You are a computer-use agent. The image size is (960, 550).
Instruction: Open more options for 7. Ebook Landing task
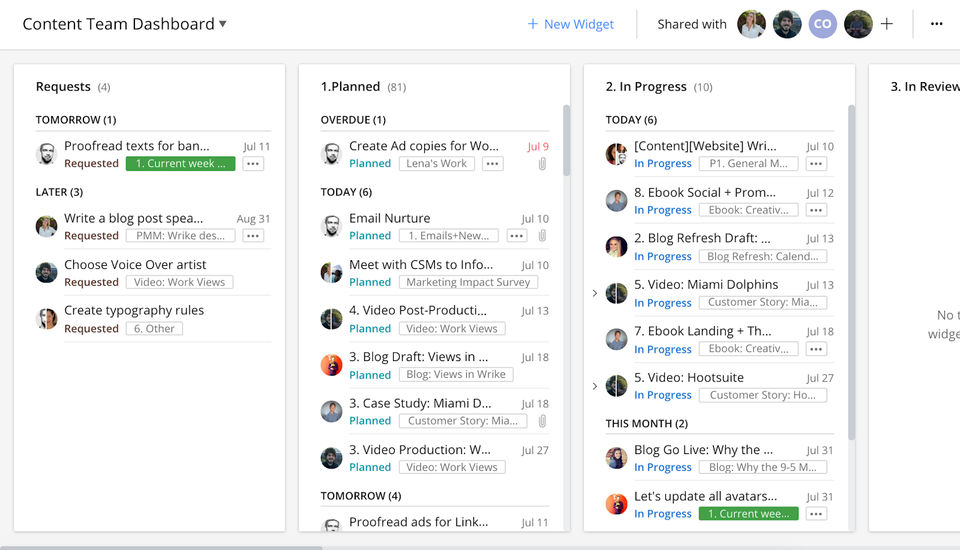point(816,349)
